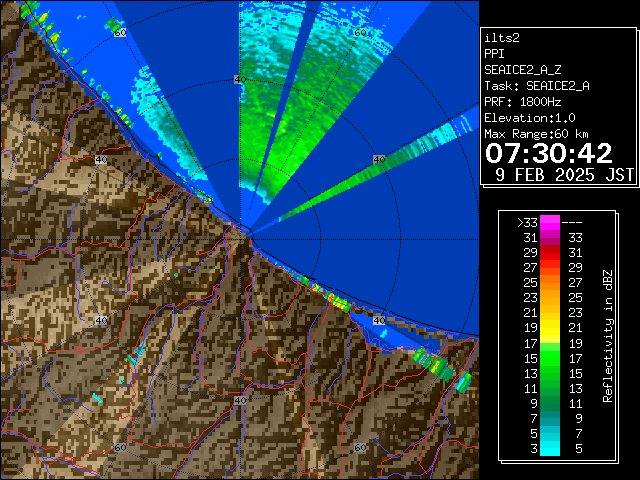Click the "Reflectivity in dBZ" legend title
The image size is (640, 480).
608,336
